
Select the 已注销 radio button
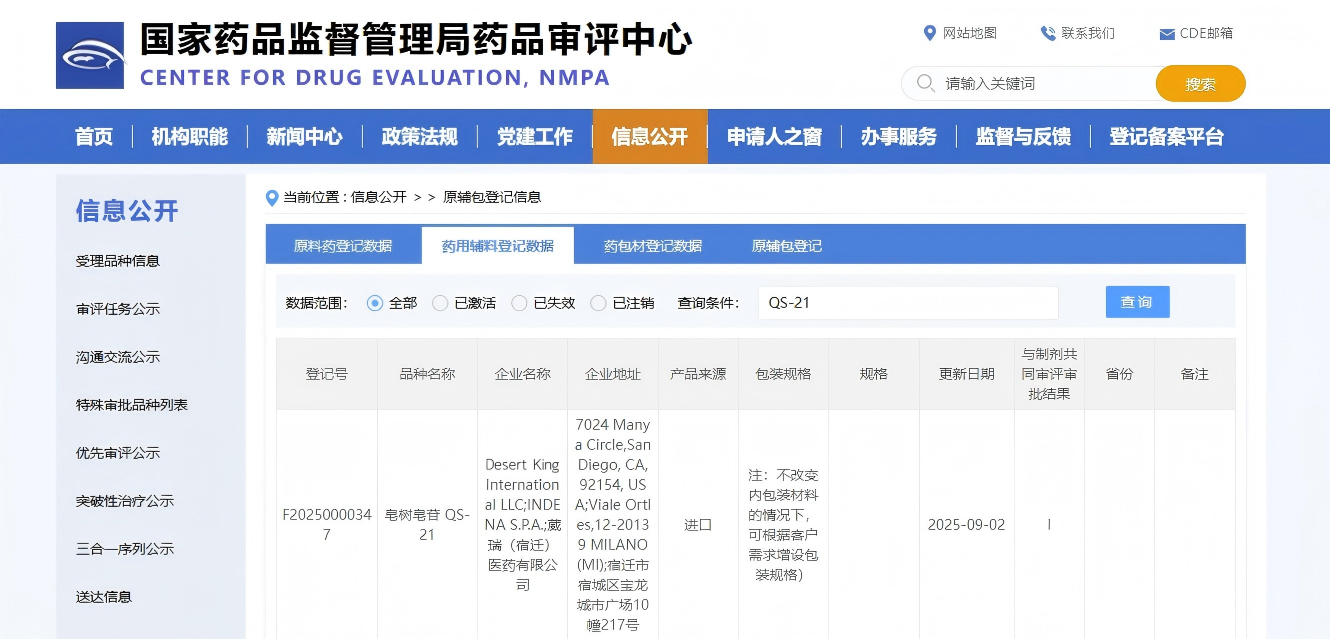click(x=598, y=303)
